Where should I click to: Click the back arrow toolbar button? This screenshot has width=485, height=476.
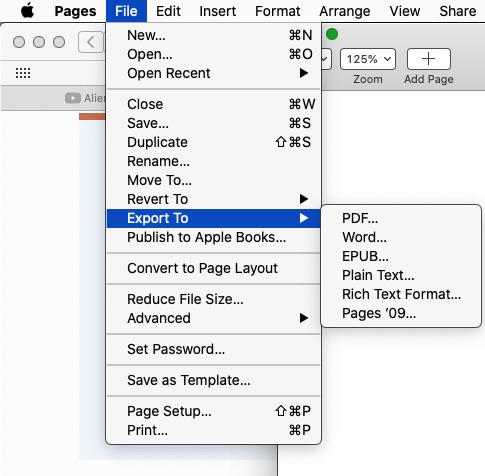(x=91, y=42)
